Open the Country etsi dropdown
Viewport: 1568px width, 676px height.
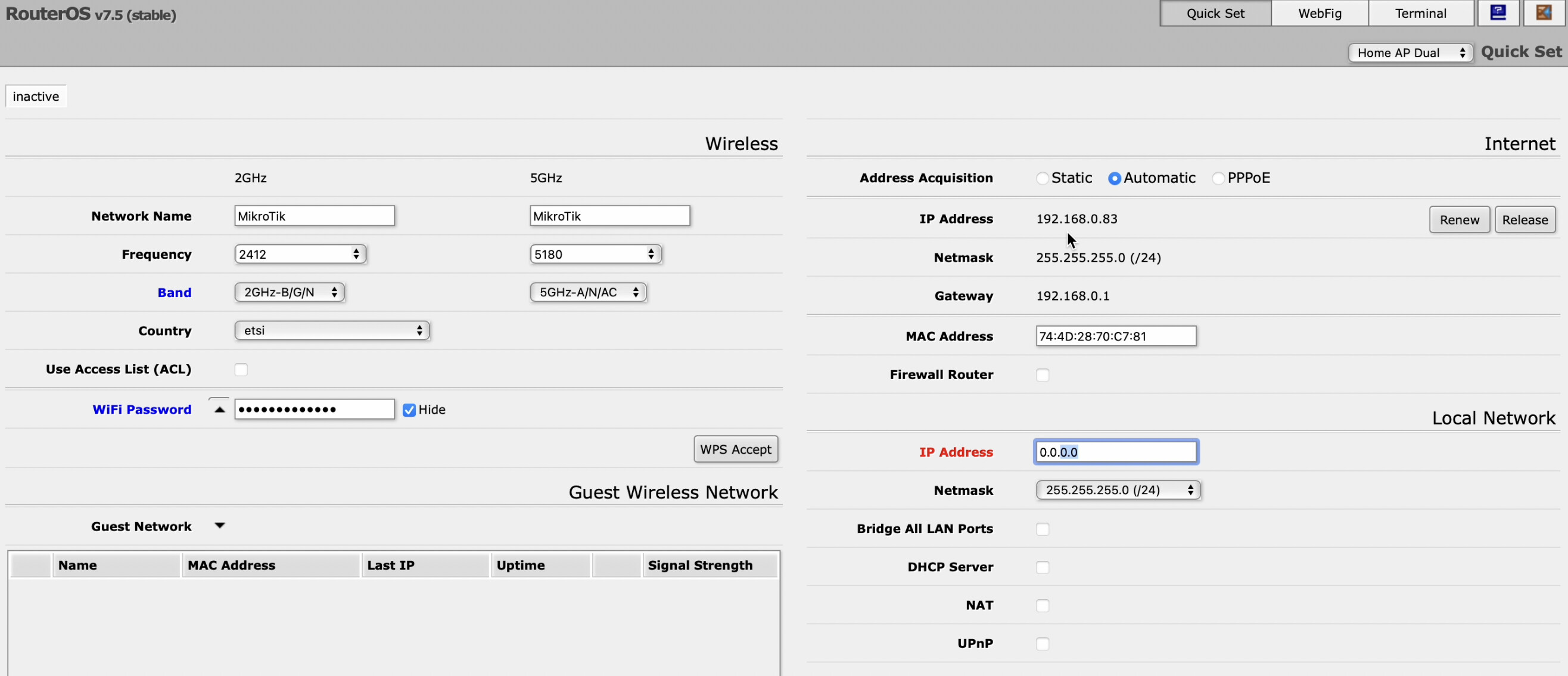(332, 331)
